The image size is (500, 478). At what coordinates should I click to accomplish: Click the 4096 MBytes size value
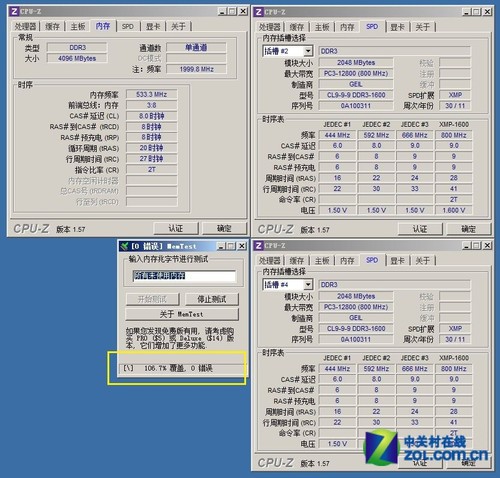(x=77, y=58)
